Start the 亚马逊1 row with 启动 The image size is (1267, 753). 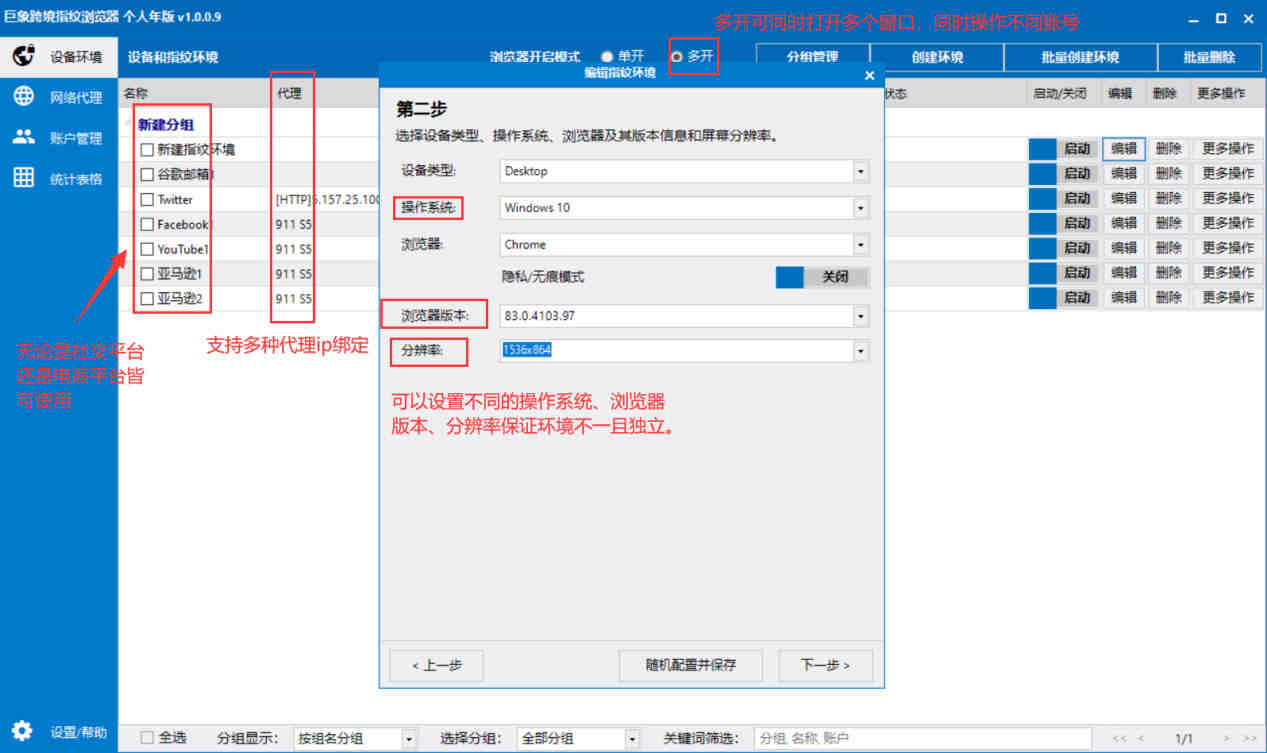click(1063, 272)
